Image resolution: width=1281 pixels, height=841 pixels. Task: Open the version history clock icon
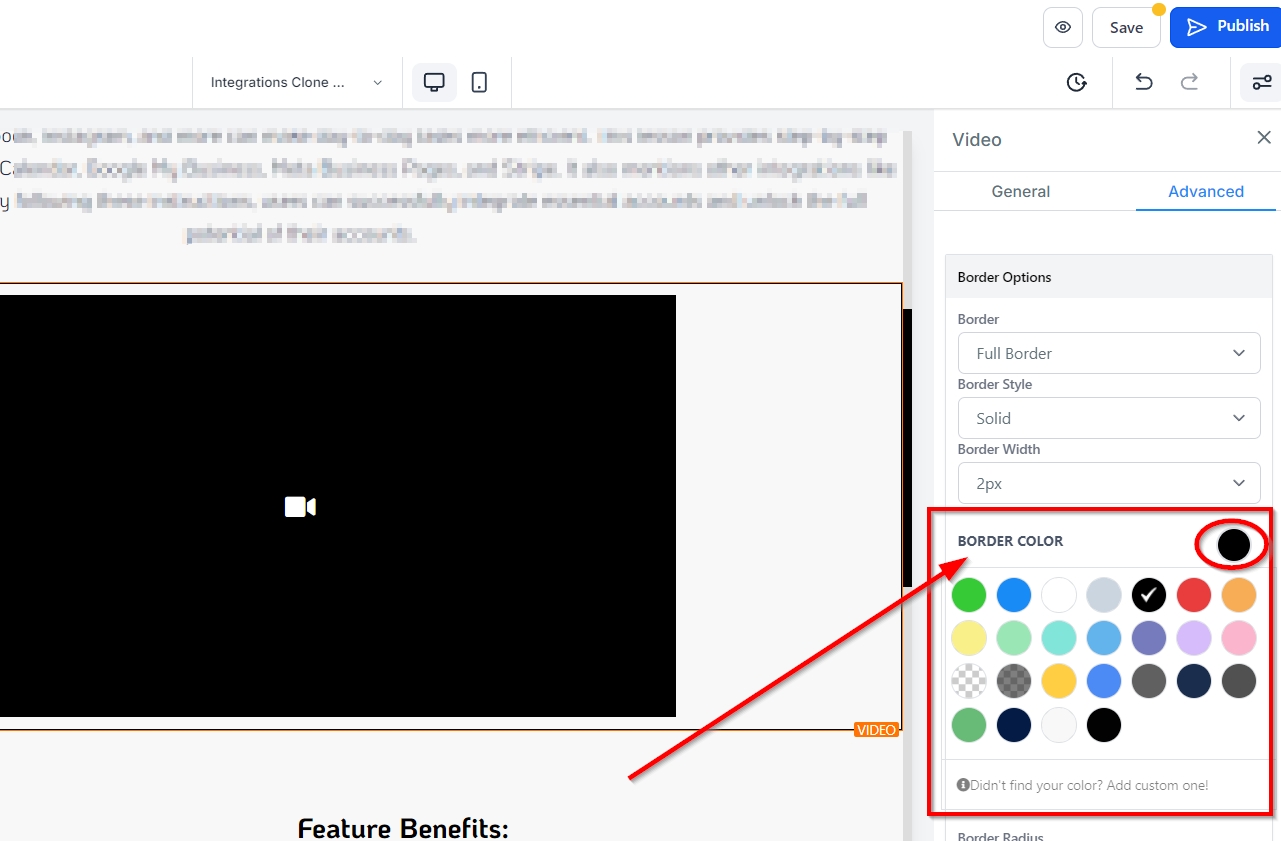point(1076,83)
